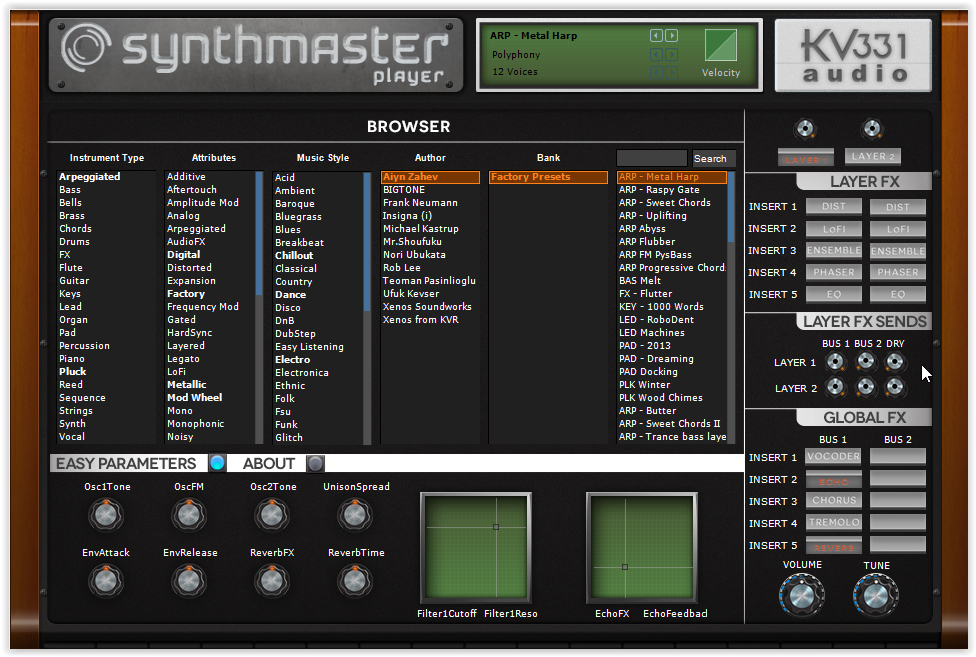Toggle ENSEMBLE in the first Layer FX column
The height and width of the screenshot is (657, 976).
(x=833, y=251)
